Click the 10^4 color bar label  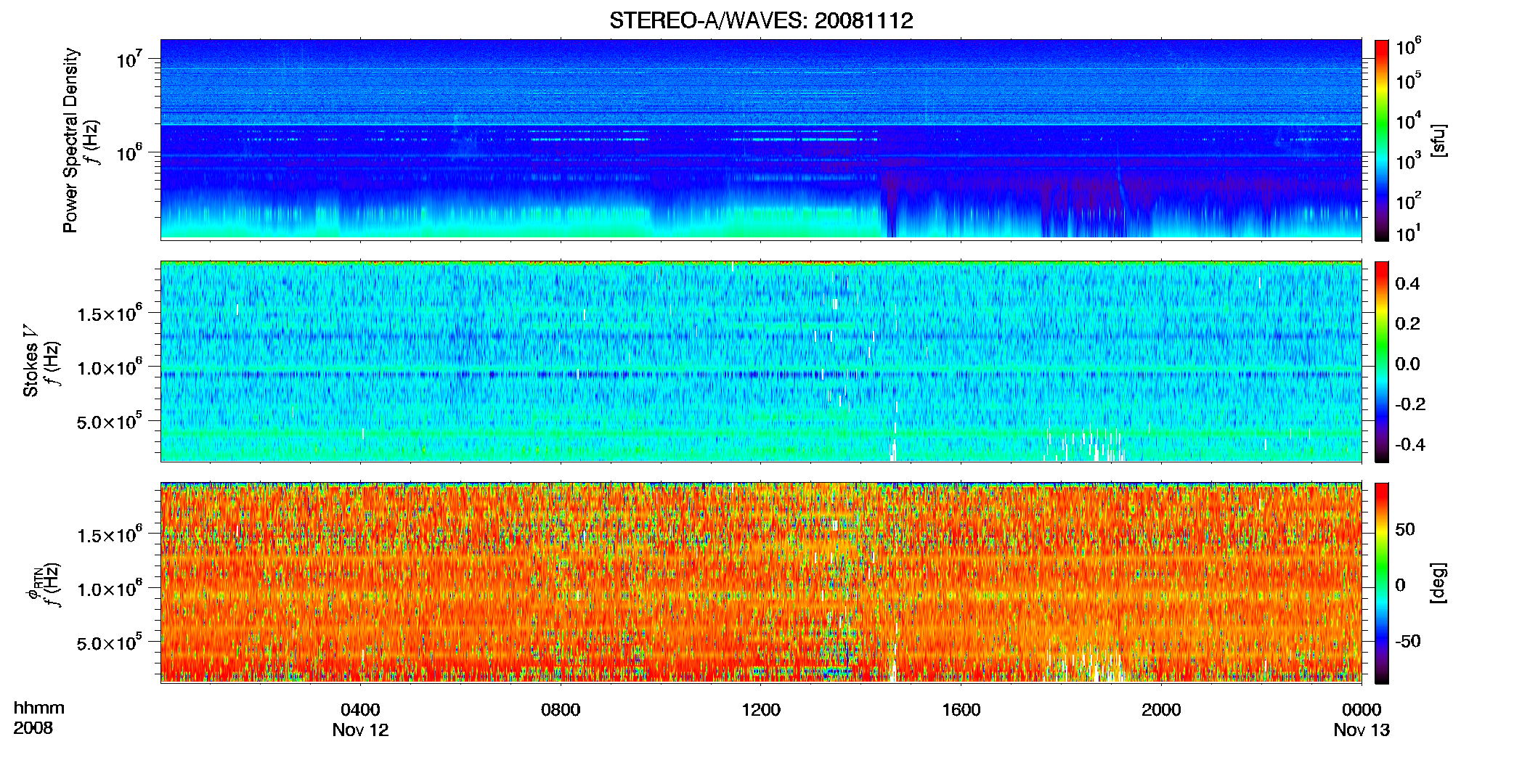point(1409,121)
